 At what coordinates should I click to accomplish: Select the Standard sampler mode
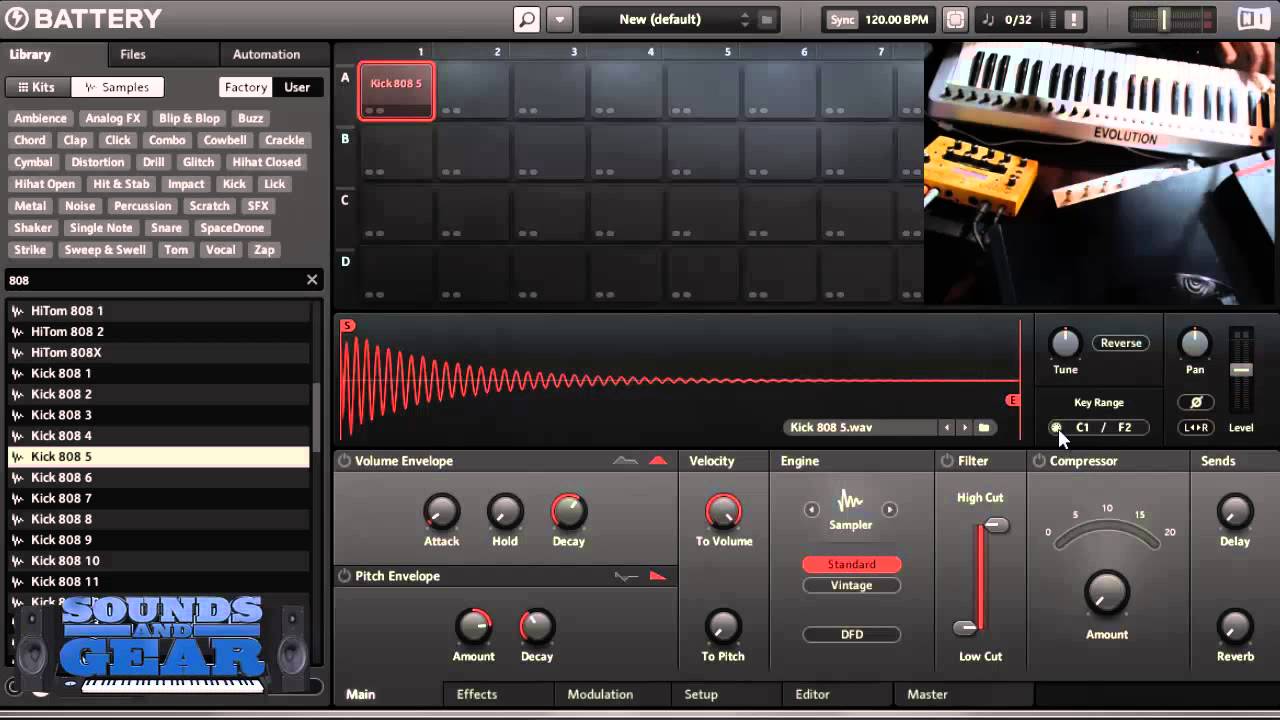pos(851,564)
